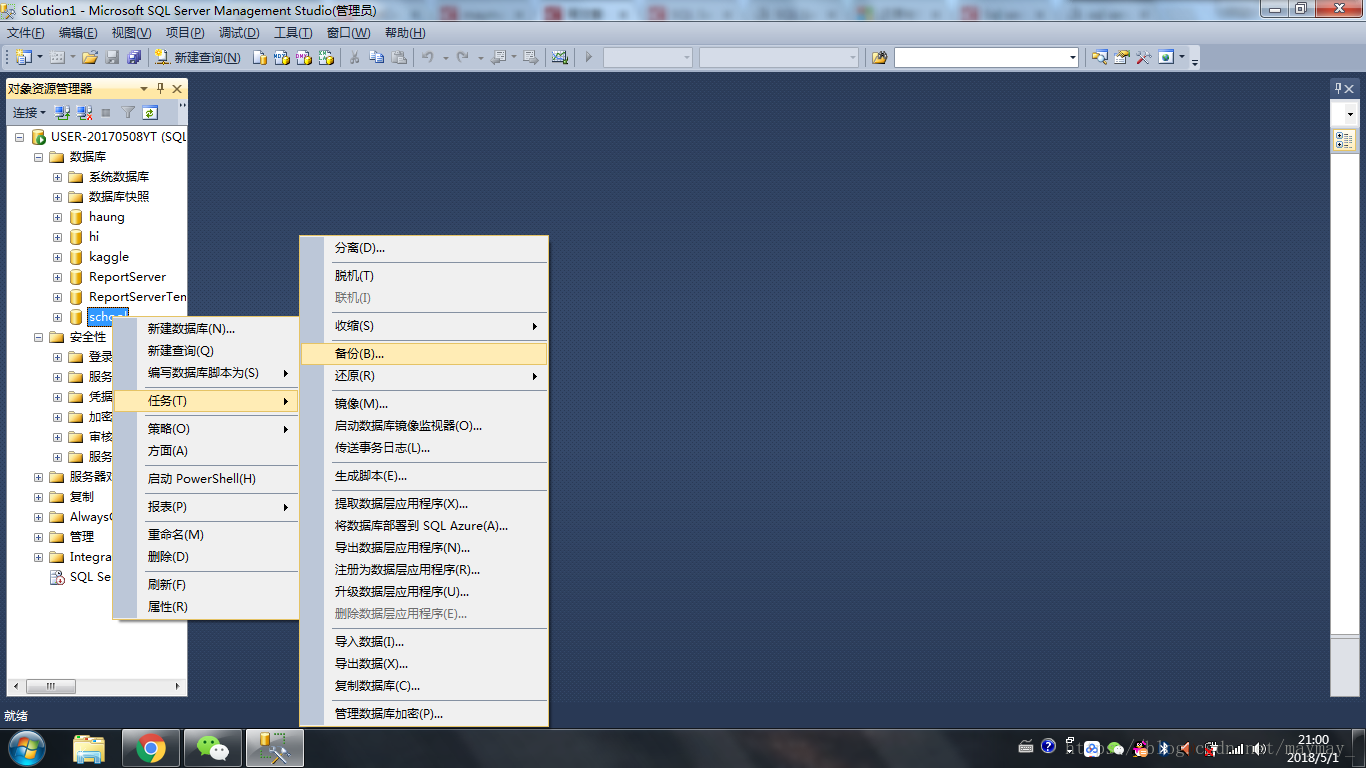Click the Properties Window toolbar icon

point(1122,57)
